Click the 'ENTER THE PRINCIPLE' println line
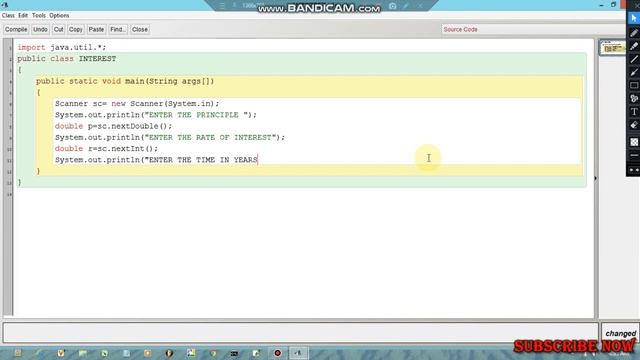Viewport: 640px width, 360px height. pyautogui.click(x=156, y=115)
